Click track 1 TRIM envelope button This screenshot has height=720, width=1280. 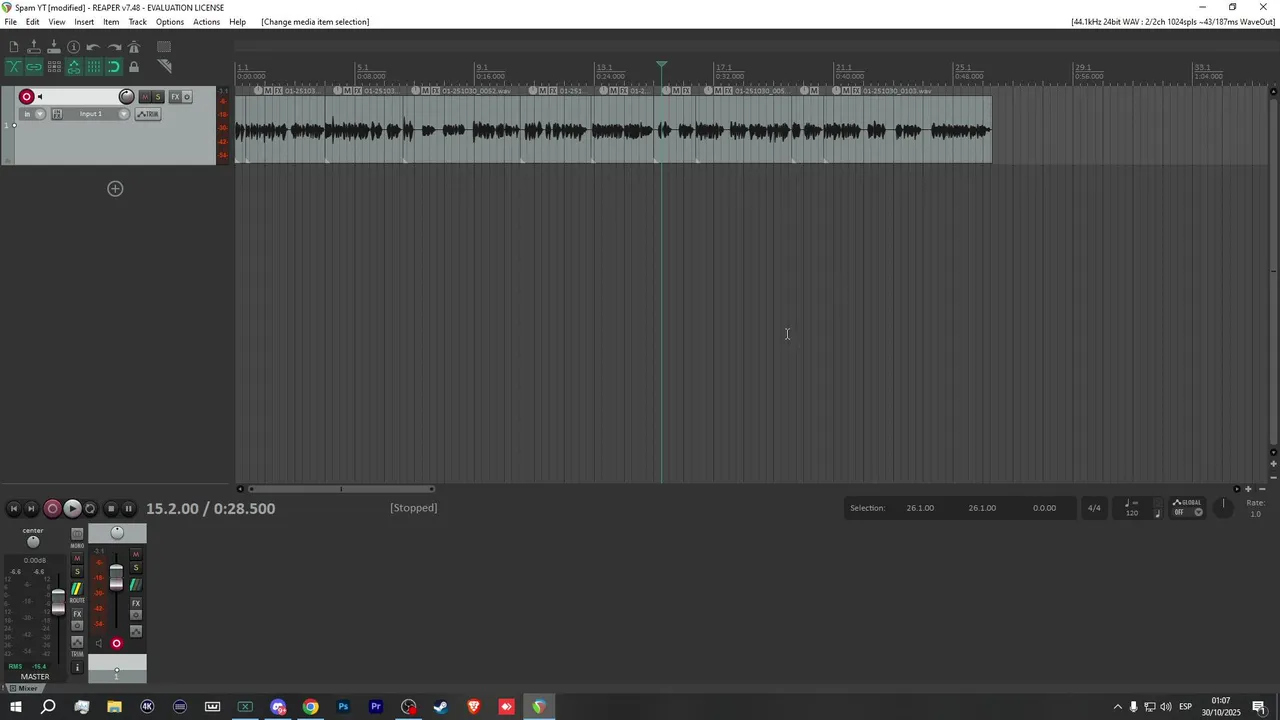pos(148,114)
